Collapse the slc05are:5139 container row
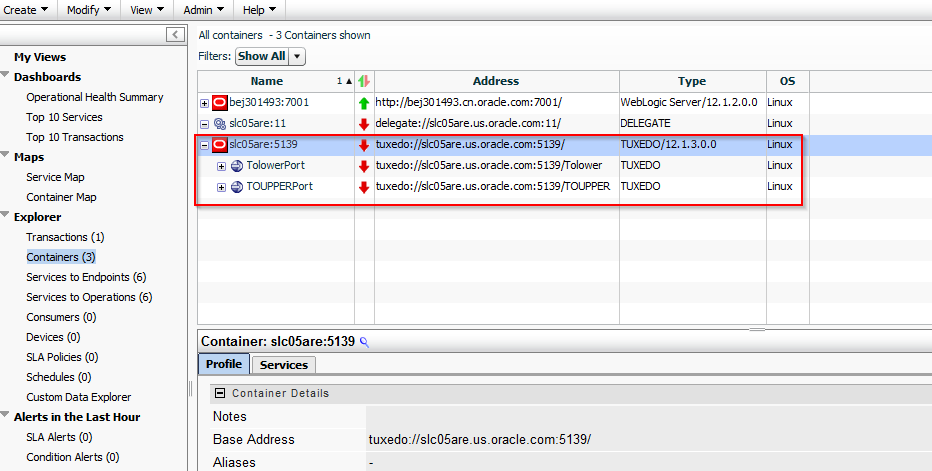932x471 pixels. click(204, 145)
